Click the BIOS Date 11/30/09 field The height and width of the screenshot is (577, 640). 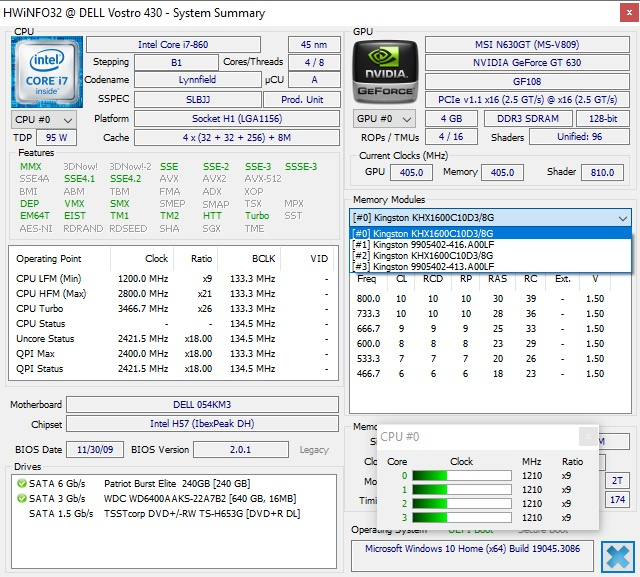coord(95,450)
